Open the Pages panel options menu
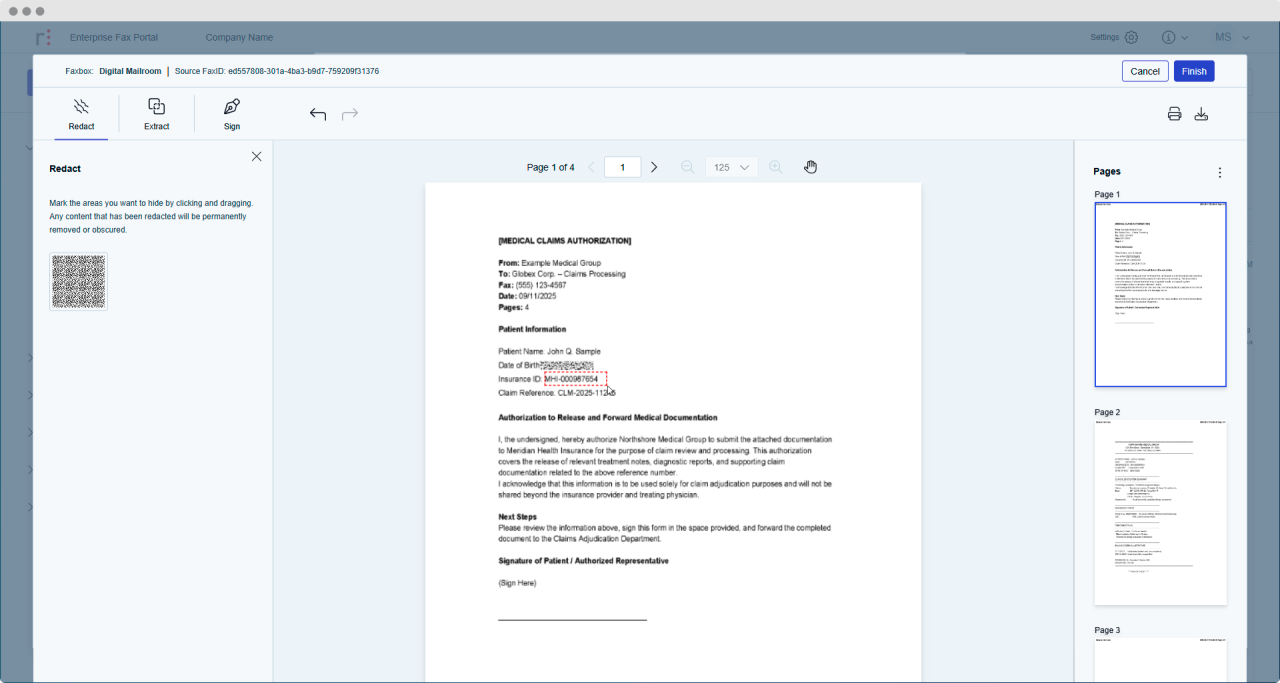 1219,172
